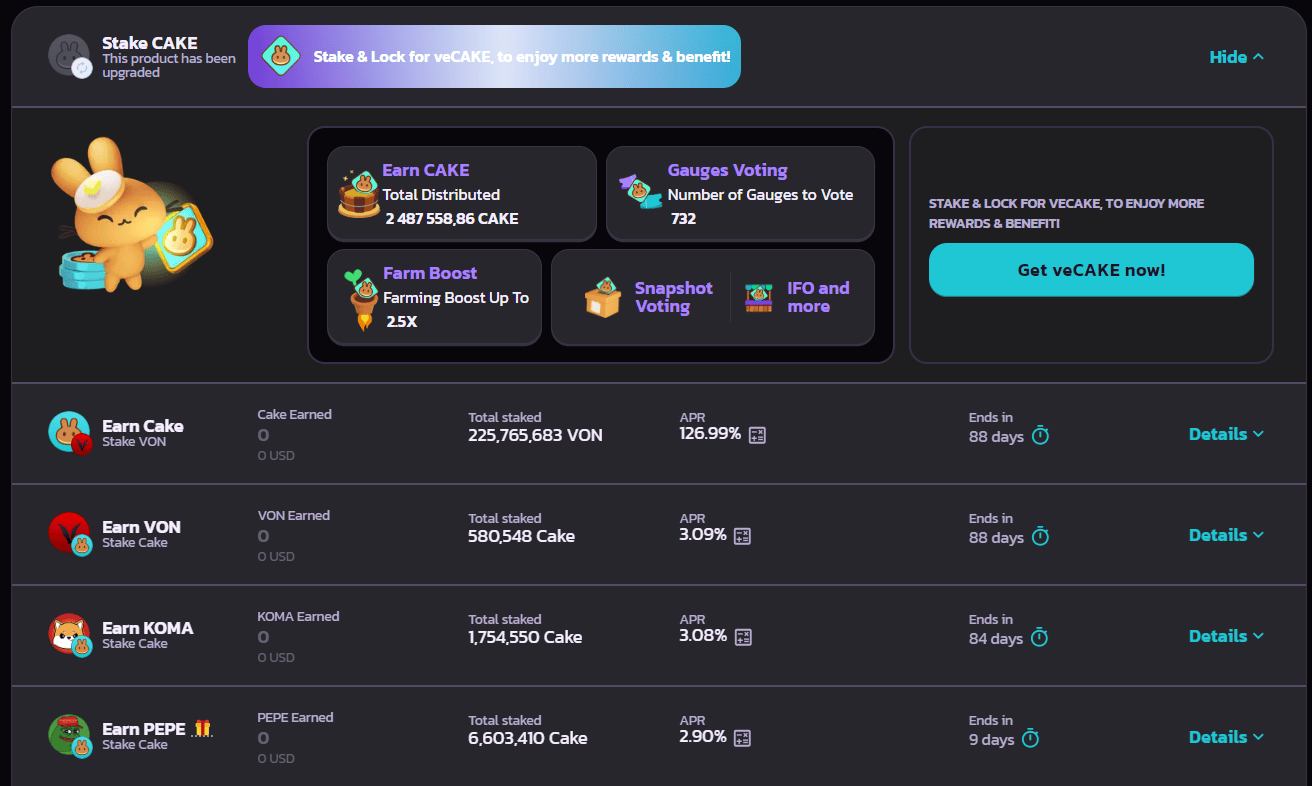Click the timer icon beside 9 days
This screenshot has height=786, width=1312.
click(x=1030, y=739)
